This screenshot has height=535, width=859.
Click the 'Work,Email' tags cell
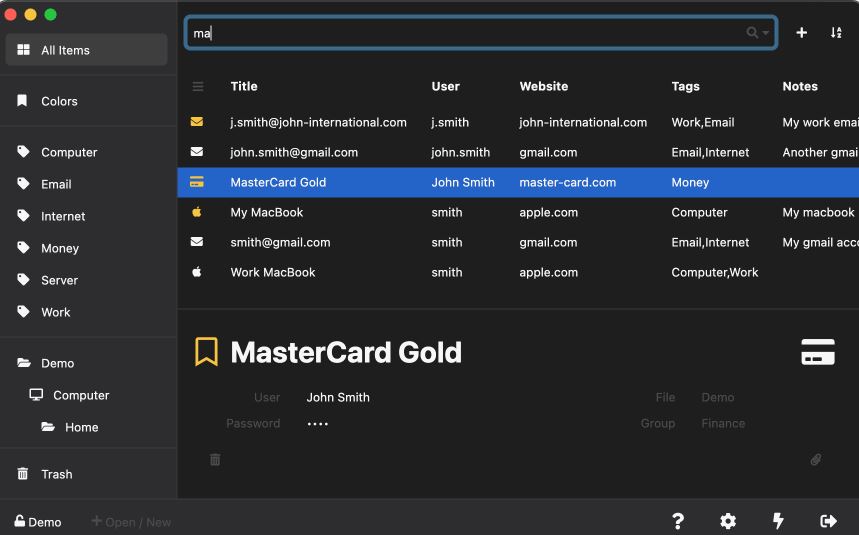703,123
